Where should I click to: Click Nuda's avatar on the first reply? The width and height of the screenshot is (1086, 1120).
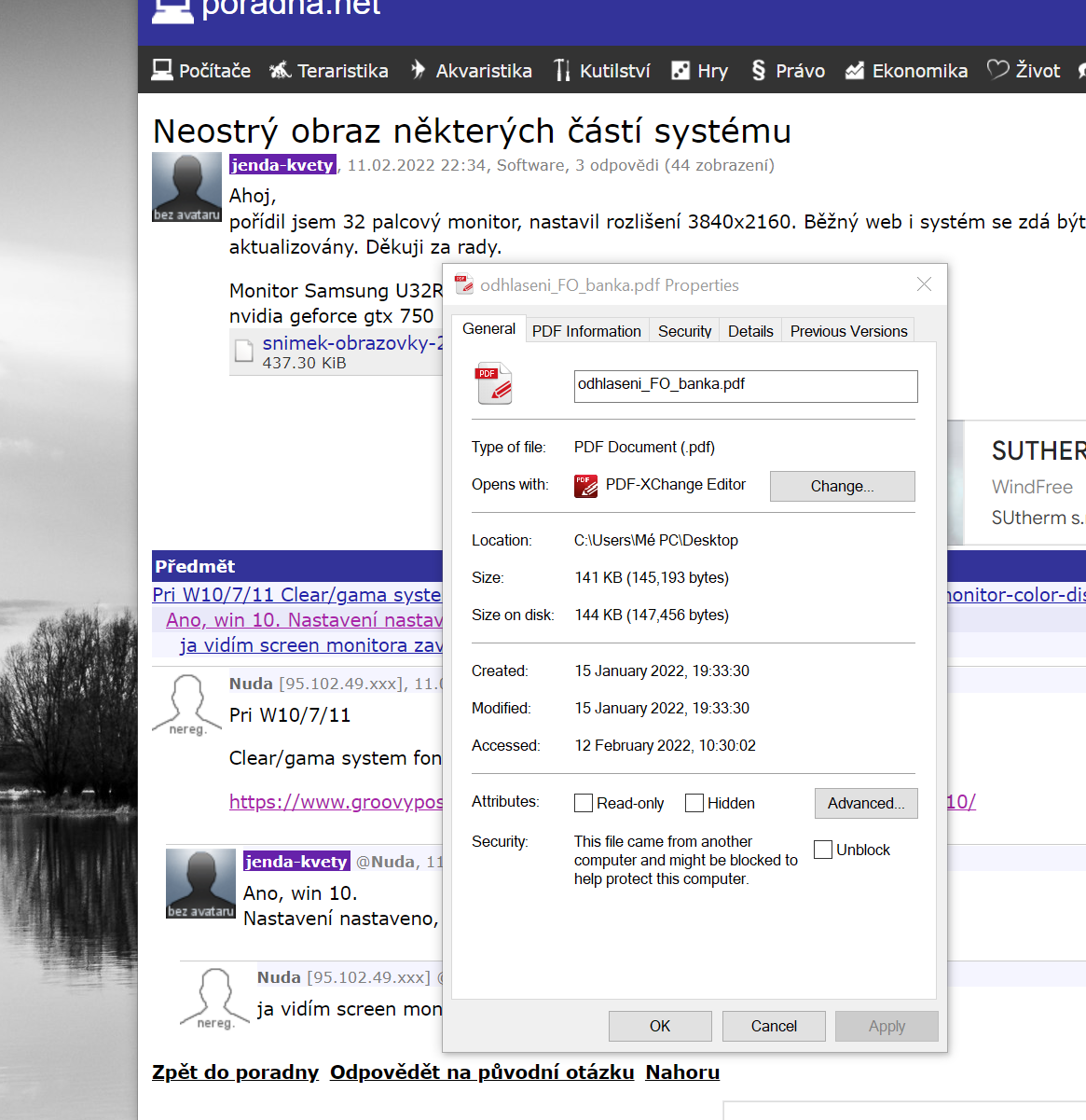187,705
